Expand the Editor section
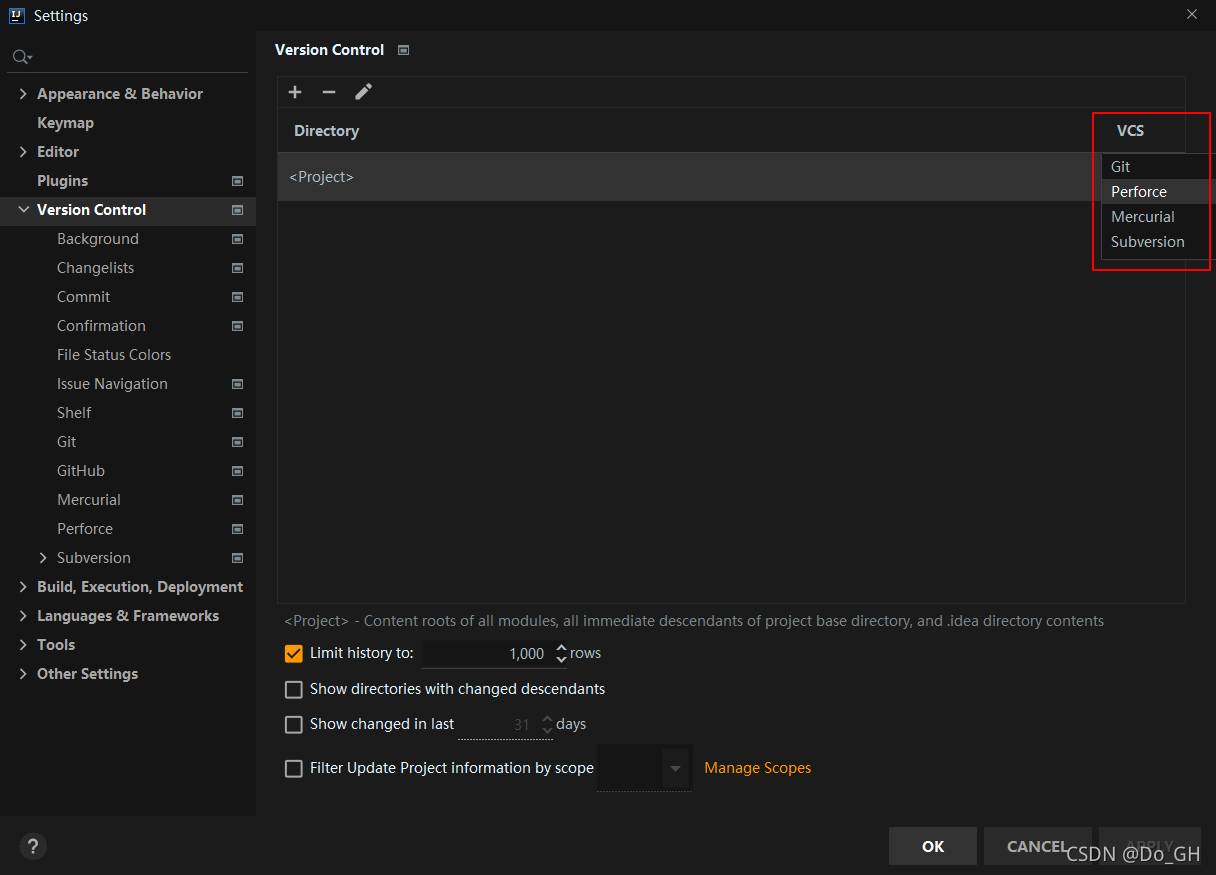 [x=23, y=152]
